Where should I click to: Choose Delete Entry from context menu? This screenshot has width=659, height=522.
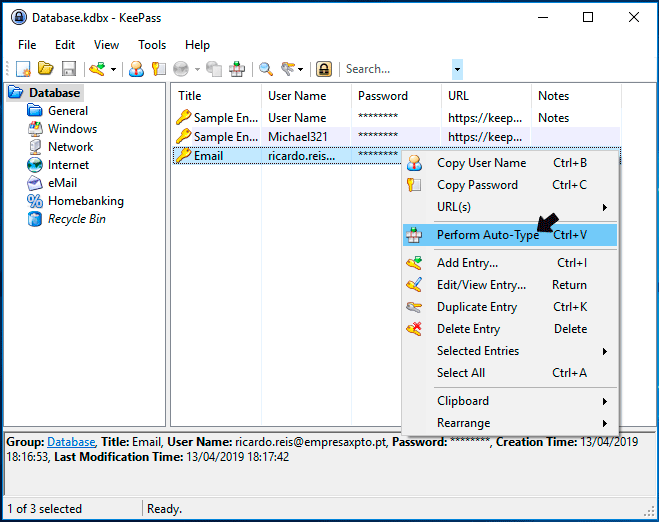click(510, 329)
